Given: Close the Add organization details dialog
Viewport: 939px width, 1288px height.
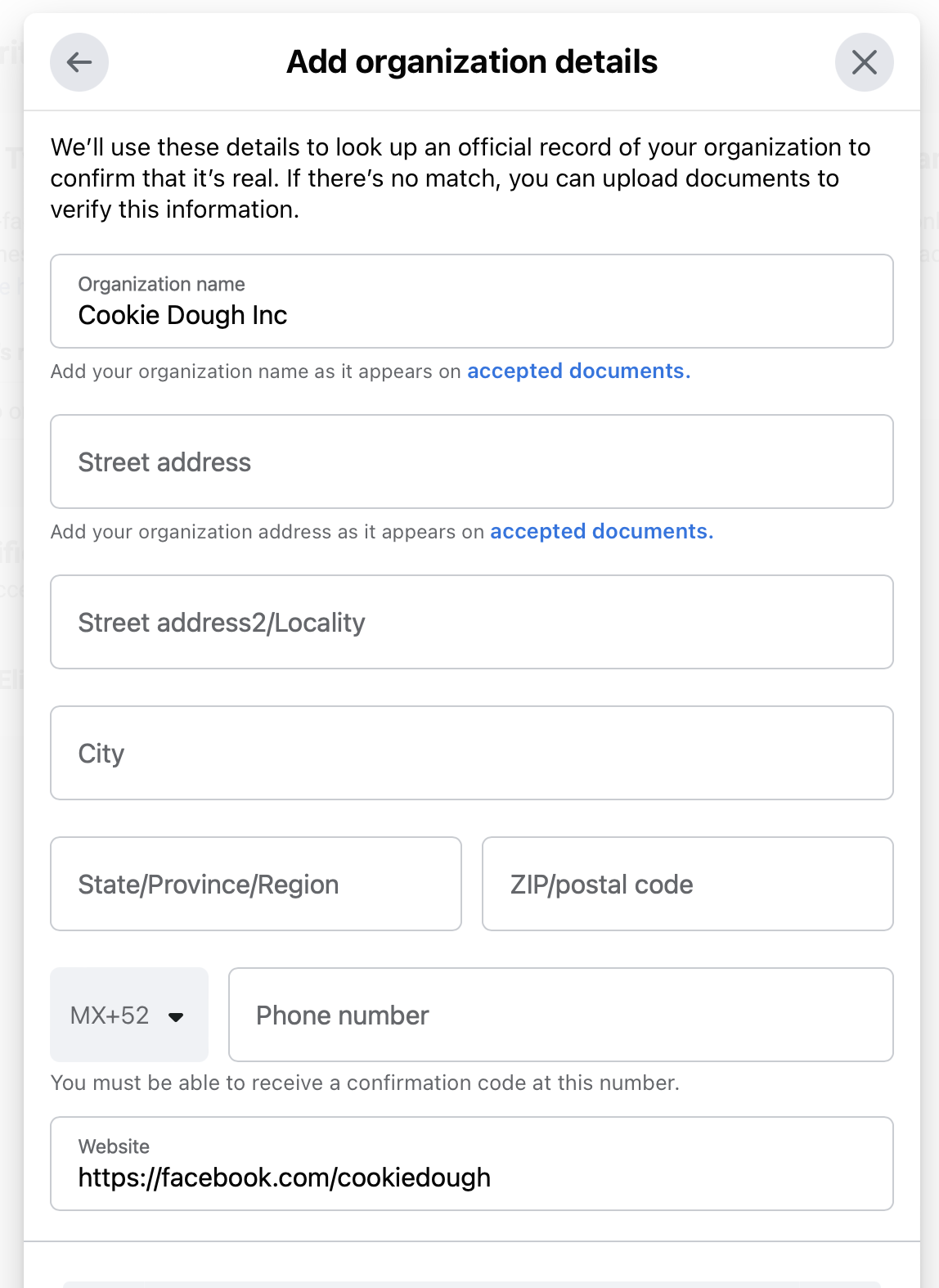Looking at the screenshot, I should 864,62.
